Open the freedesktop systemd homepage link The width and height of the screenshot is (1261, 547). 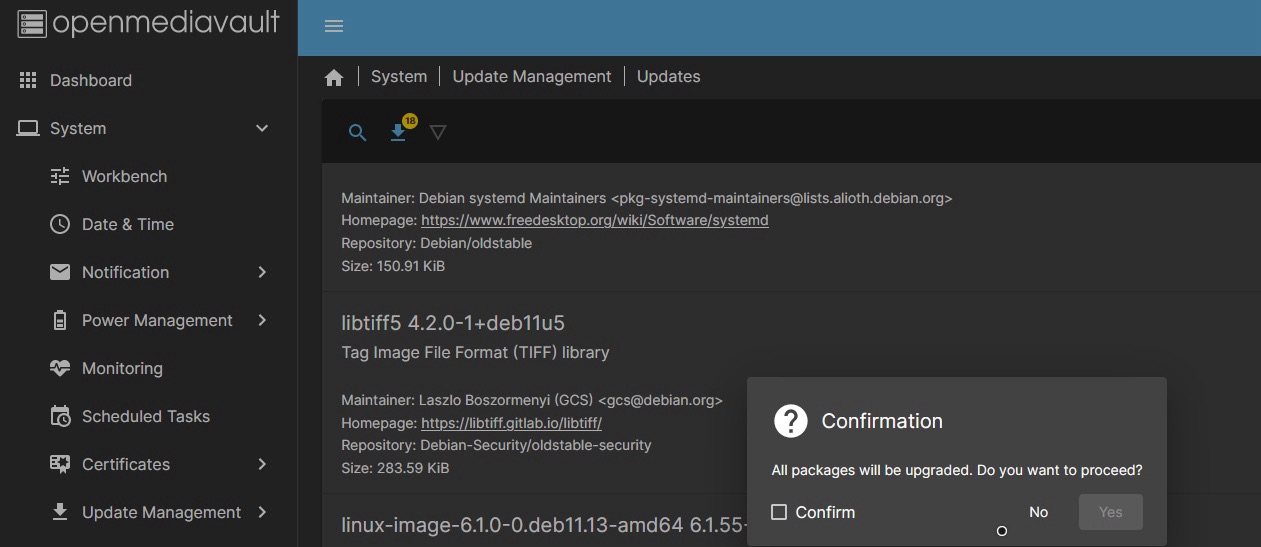coord(594,220)
